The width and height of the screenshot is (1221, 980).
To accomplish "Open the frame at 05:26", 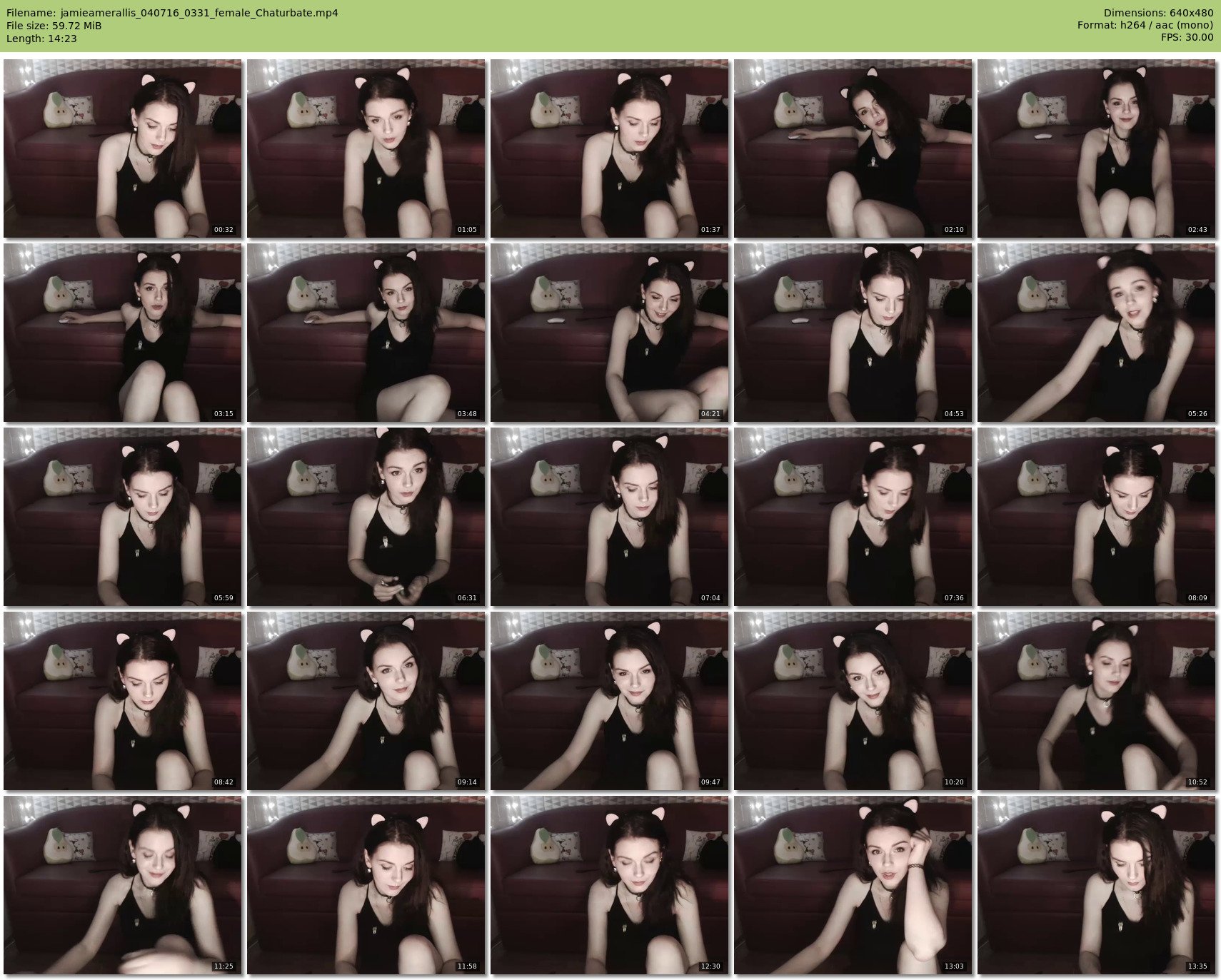I will (1096, 333).
